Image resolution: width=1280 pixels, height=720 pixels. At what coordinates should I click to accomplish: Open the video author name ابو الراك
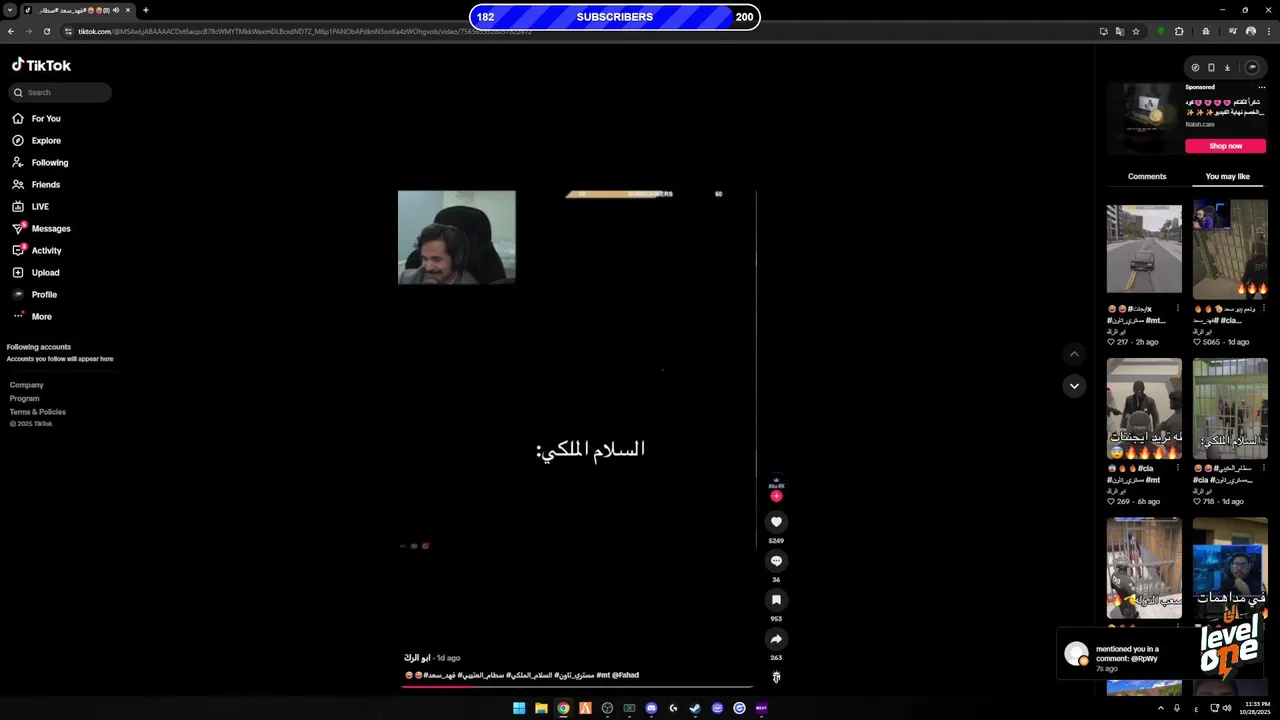pos(417,658)
